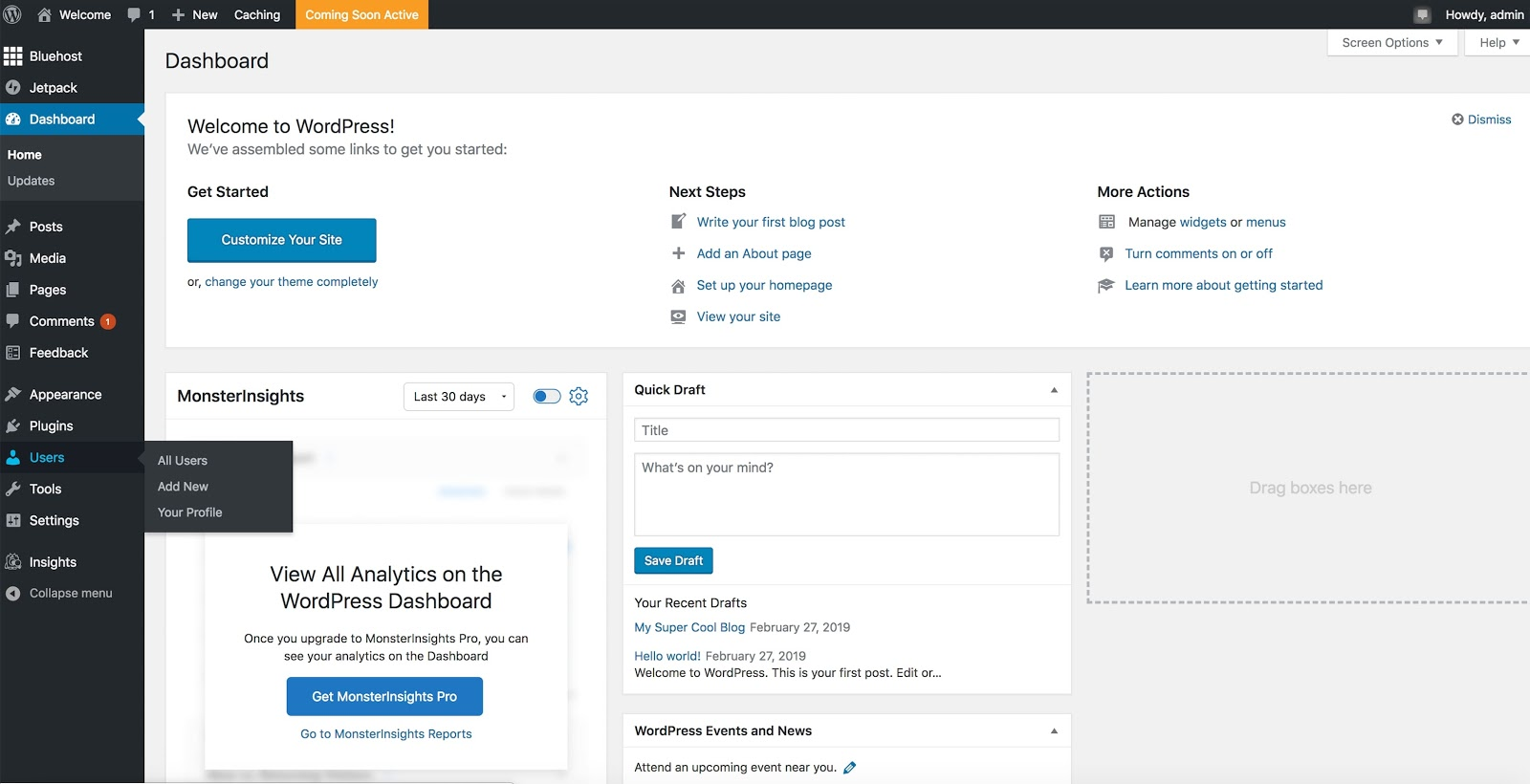Click the Settings sliders icon
Viewport: 1530px width, 784px height.
pyautogui.click(x=12, y=521)
